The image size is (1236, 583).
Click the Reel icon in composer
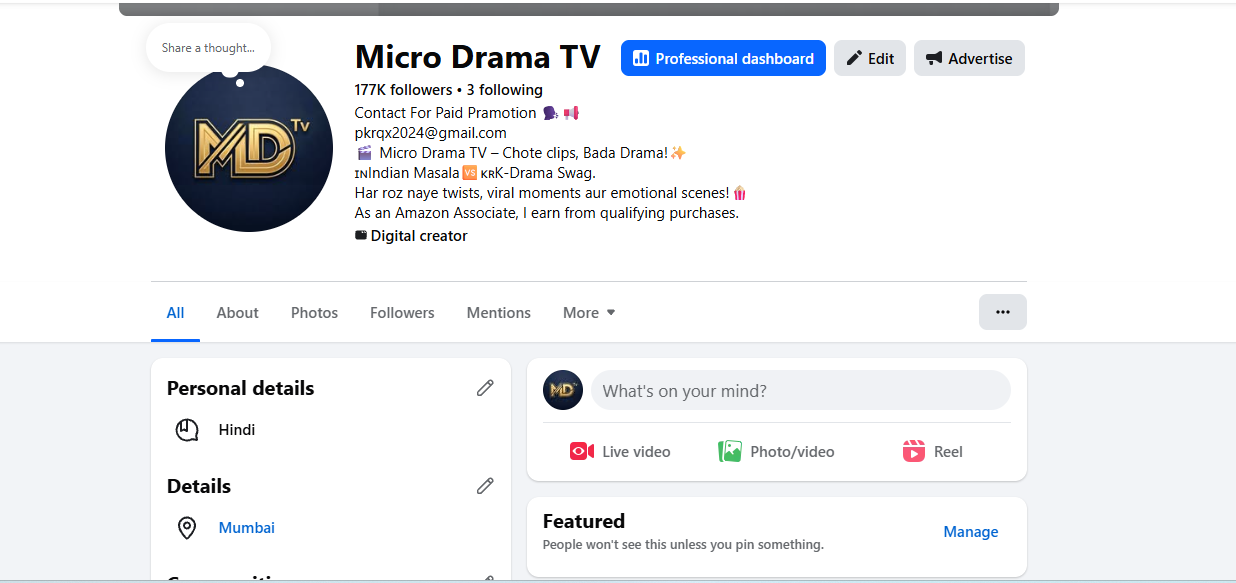914,451
